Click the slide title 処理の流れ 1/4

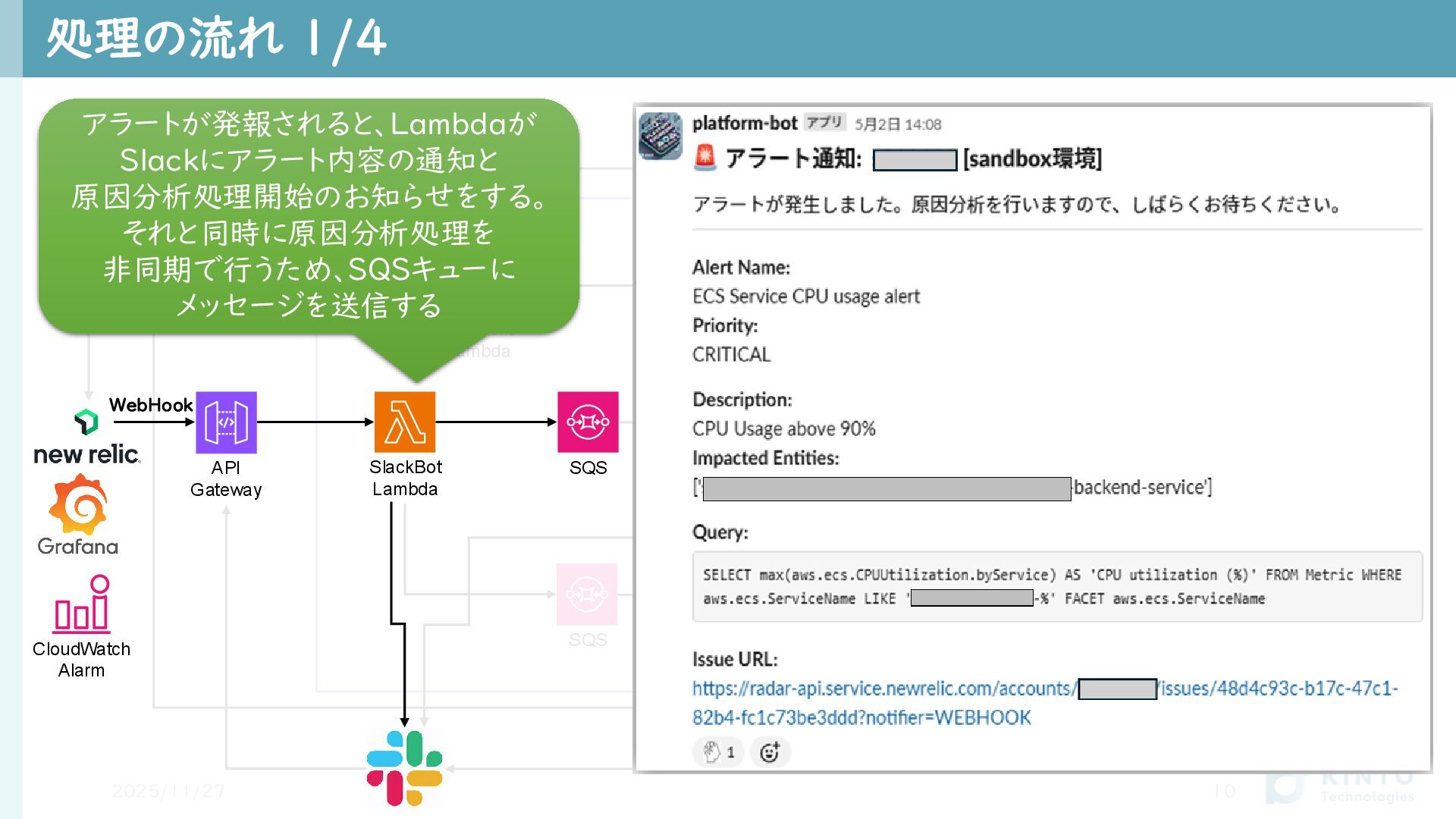coord(216,38)
